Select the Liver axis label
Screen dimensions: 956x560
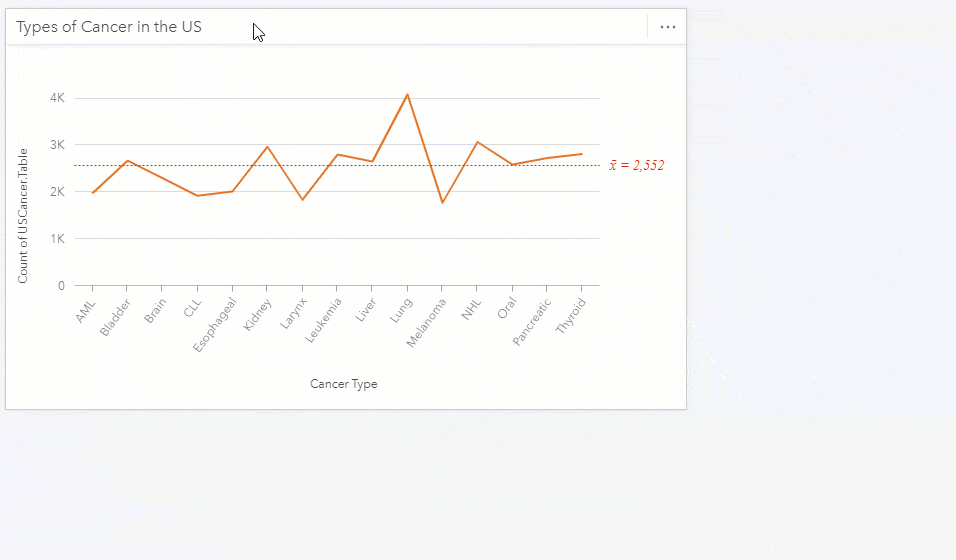click(x=366, y=310)
